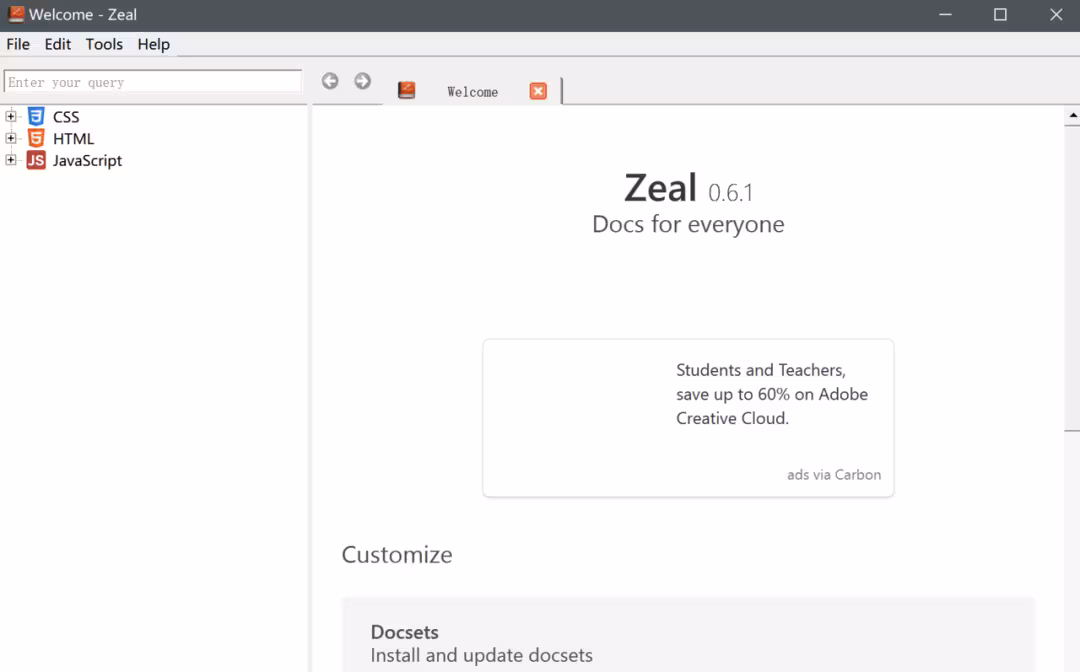Click the HTML5 shield icon

click(x=36, y=138)
